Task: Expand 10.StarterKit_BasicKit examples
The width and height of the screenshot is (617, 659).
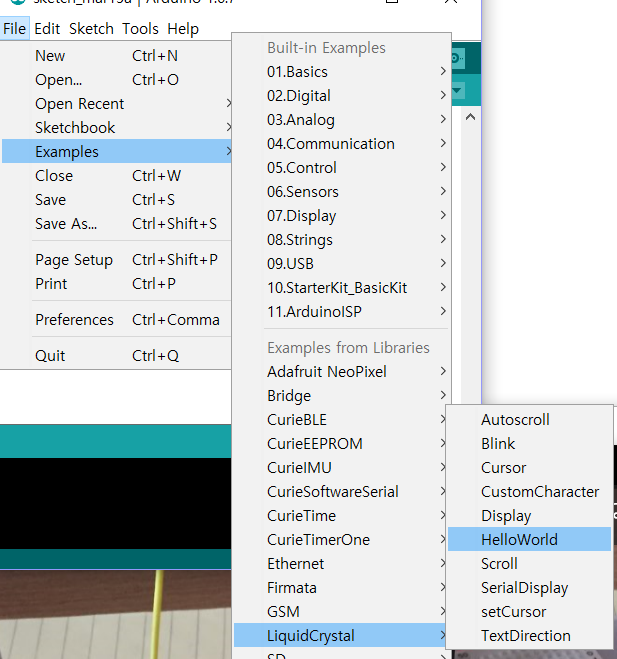Action: point(341,287)
